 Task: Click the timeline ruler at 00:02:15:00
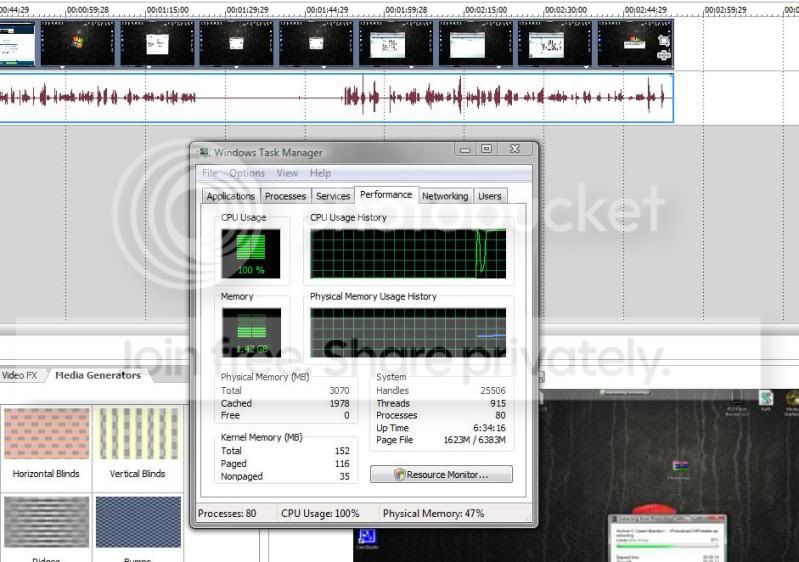[486, 10]
